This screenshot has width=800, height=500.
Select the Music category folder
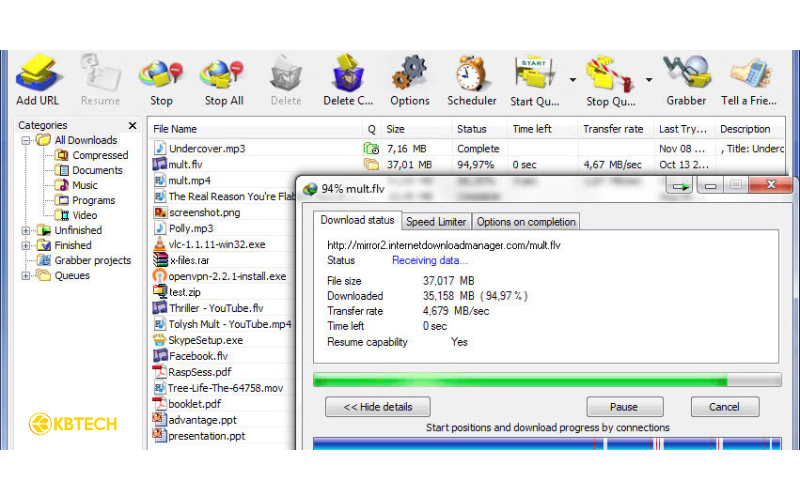point(84,185)
